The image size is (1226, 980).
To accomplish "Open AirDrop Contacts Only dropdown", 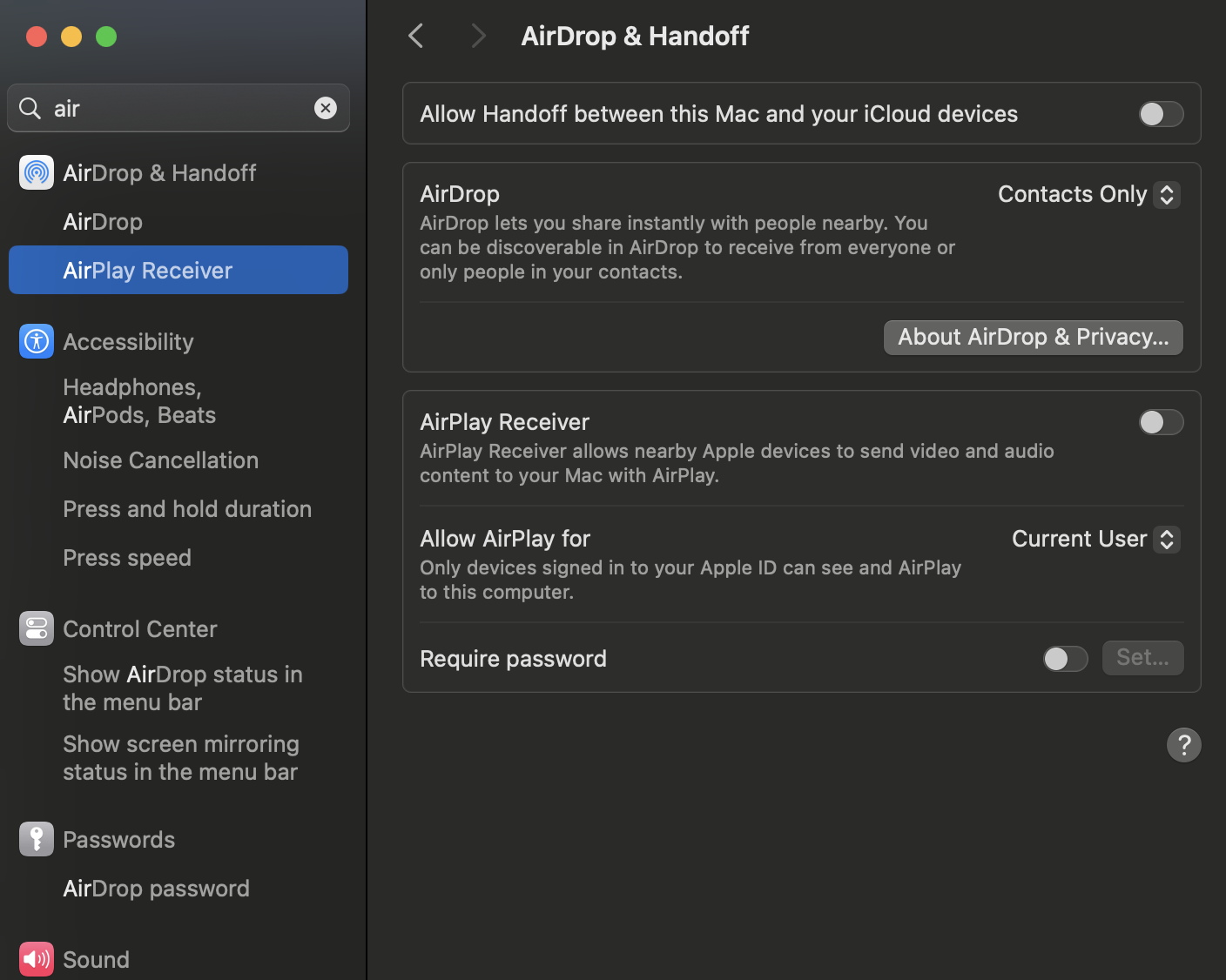I will click(x=1088, y=194).
